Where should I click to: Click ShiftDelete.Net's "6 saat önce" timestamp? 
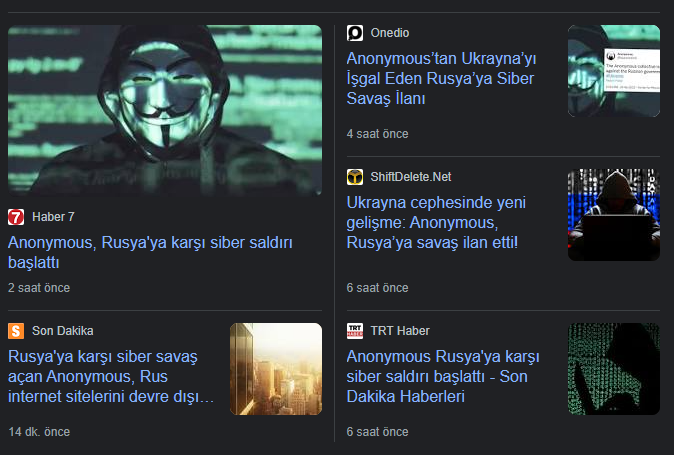pyautogui.click(x=377, y=288)
